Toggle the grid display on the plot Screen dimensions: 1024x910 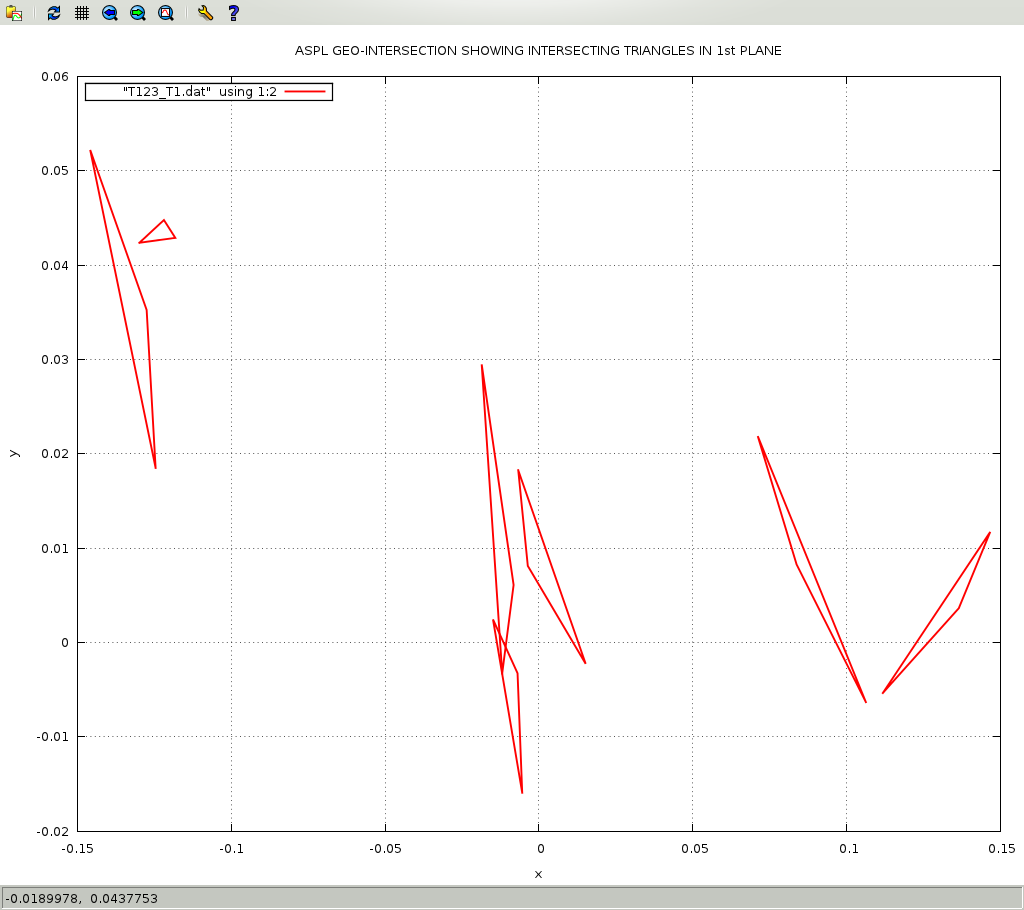click(82, 13)
